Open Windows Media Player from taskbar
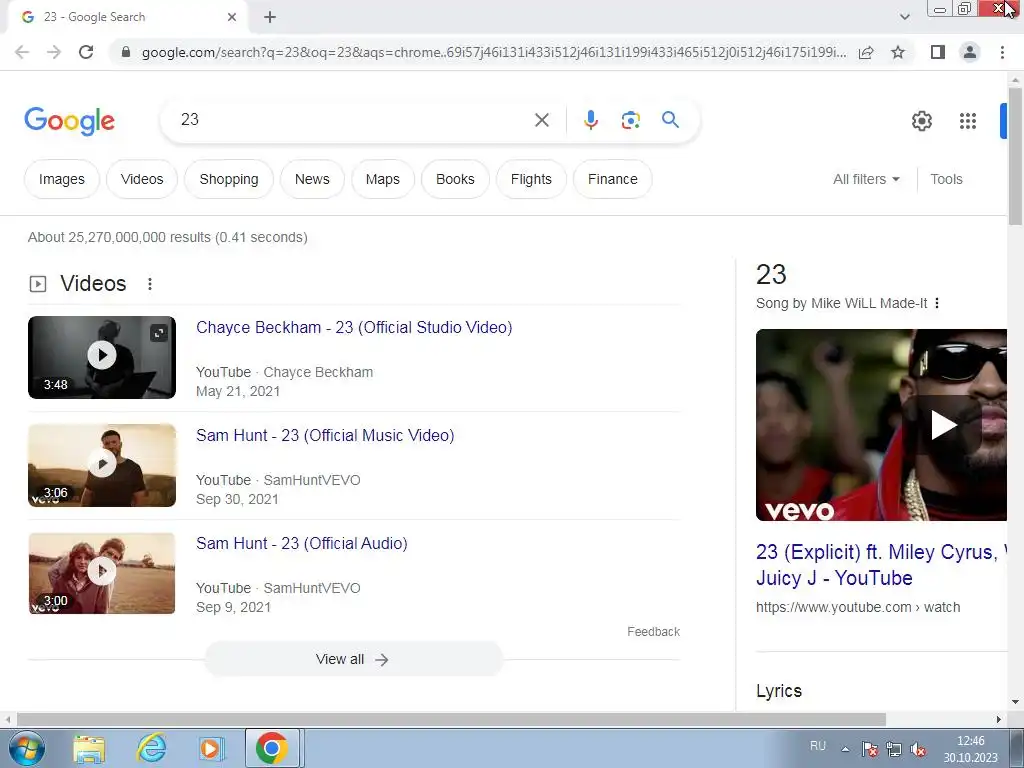Viewport: 1024px width, 768px height. coord(210,748)
